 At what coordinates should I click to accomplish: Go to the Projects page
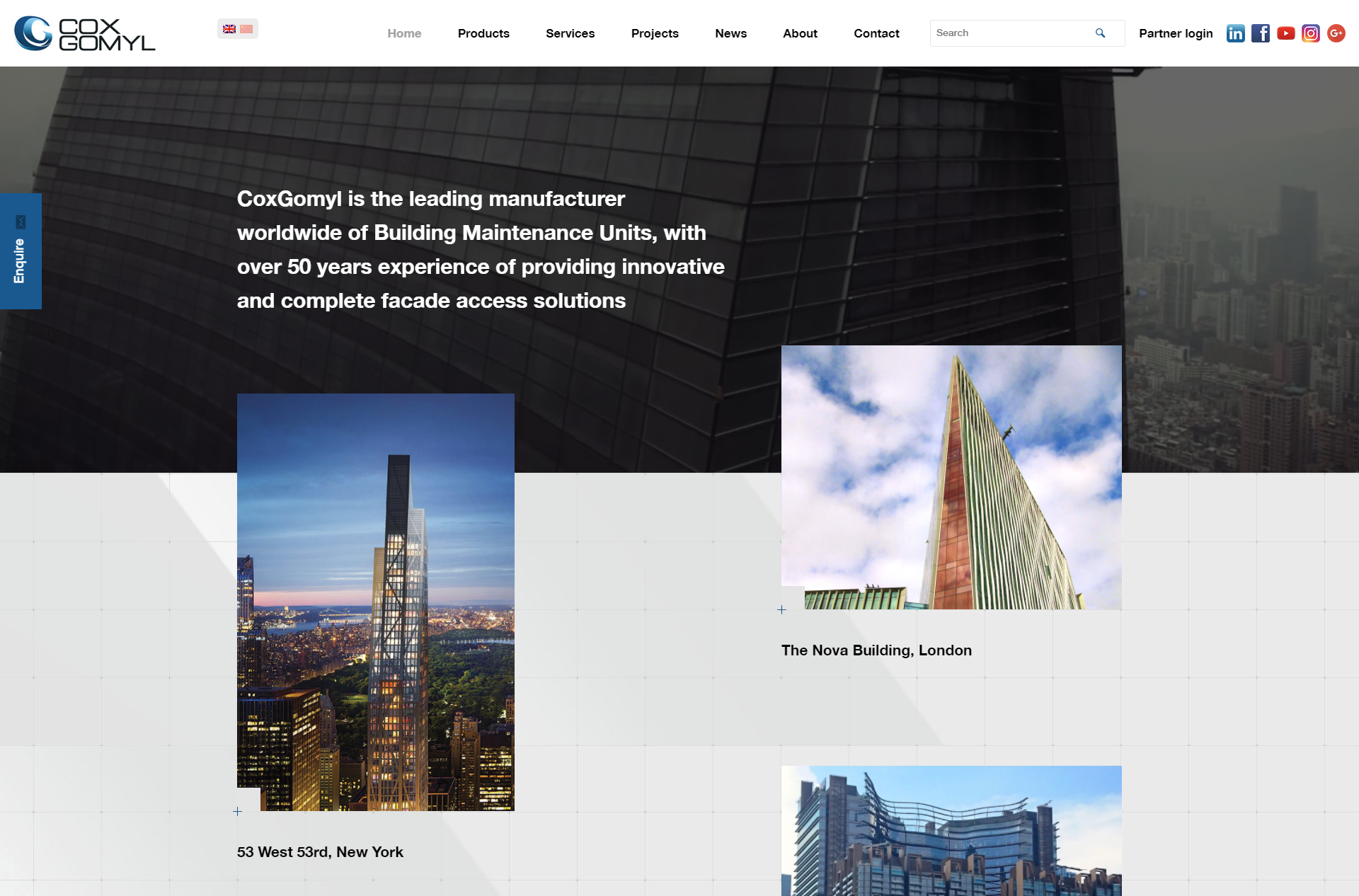click(655, 33)
